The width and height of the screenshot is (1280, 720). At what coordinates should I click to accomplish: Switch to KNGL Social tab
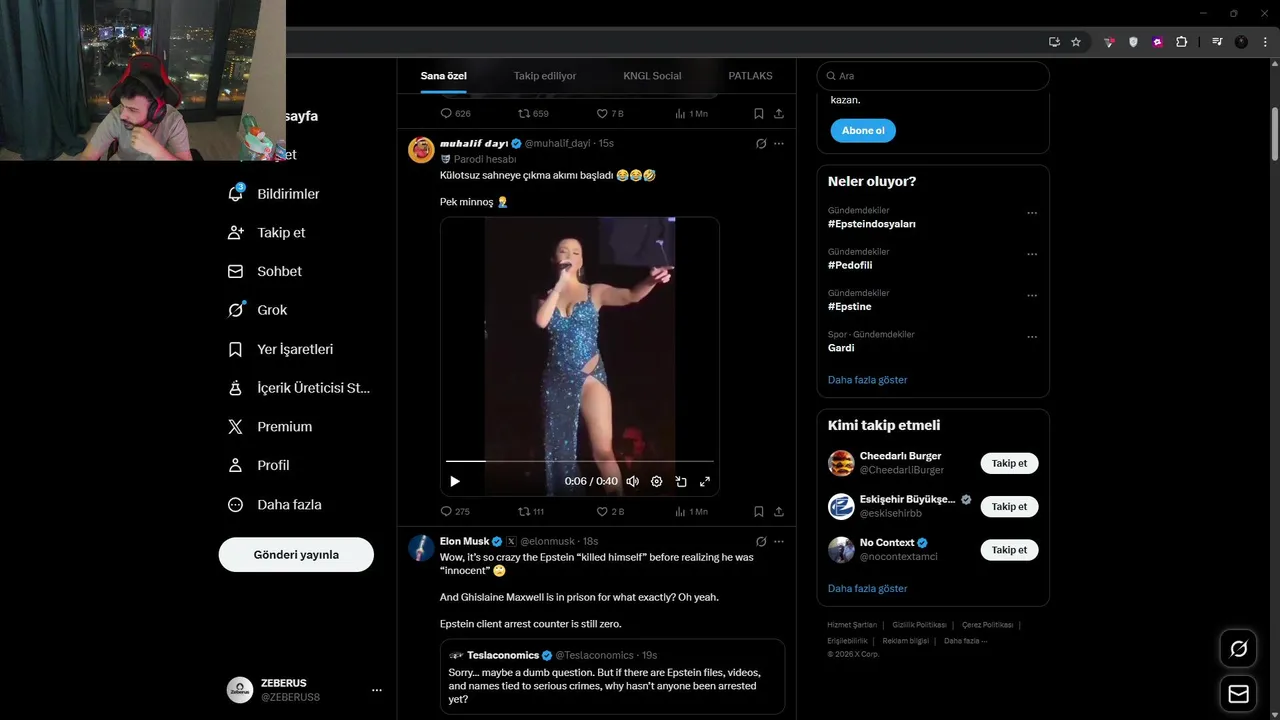652,76
